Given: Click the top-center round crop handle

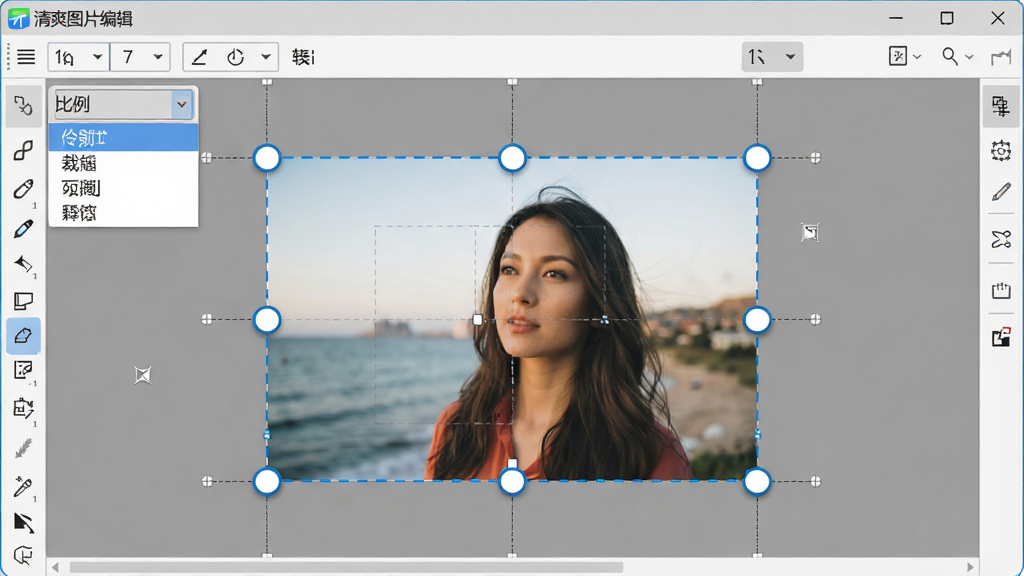Looking at the screenshot, I should [512, 158].
